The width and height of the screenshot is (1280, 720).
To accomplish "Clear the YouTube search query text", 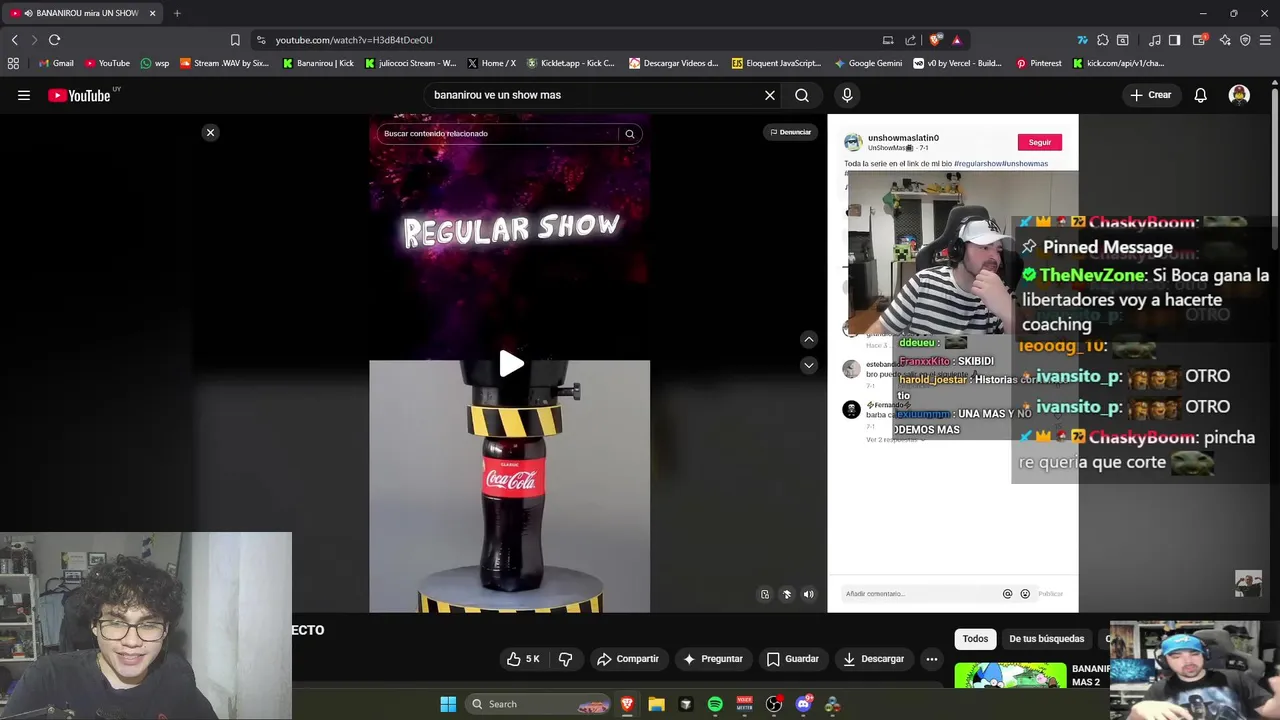I will point(770,95).
